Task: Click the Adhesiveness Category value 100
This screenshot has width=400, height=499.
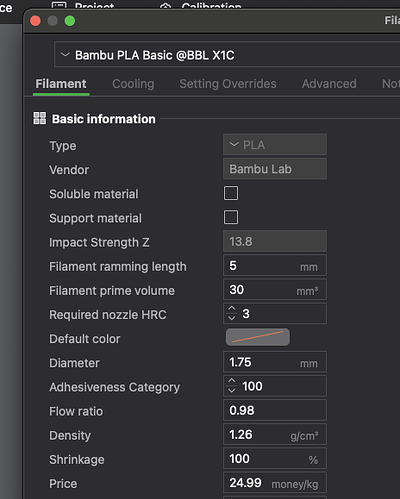Action: click(252, 386)
